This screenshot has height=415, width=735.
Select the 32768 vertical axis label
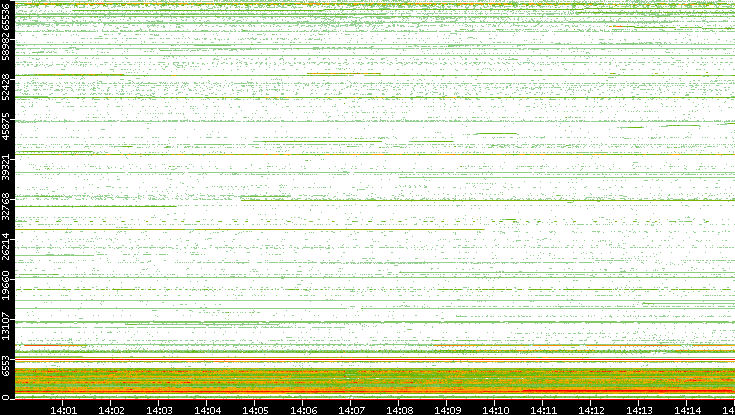click(6, 206)
